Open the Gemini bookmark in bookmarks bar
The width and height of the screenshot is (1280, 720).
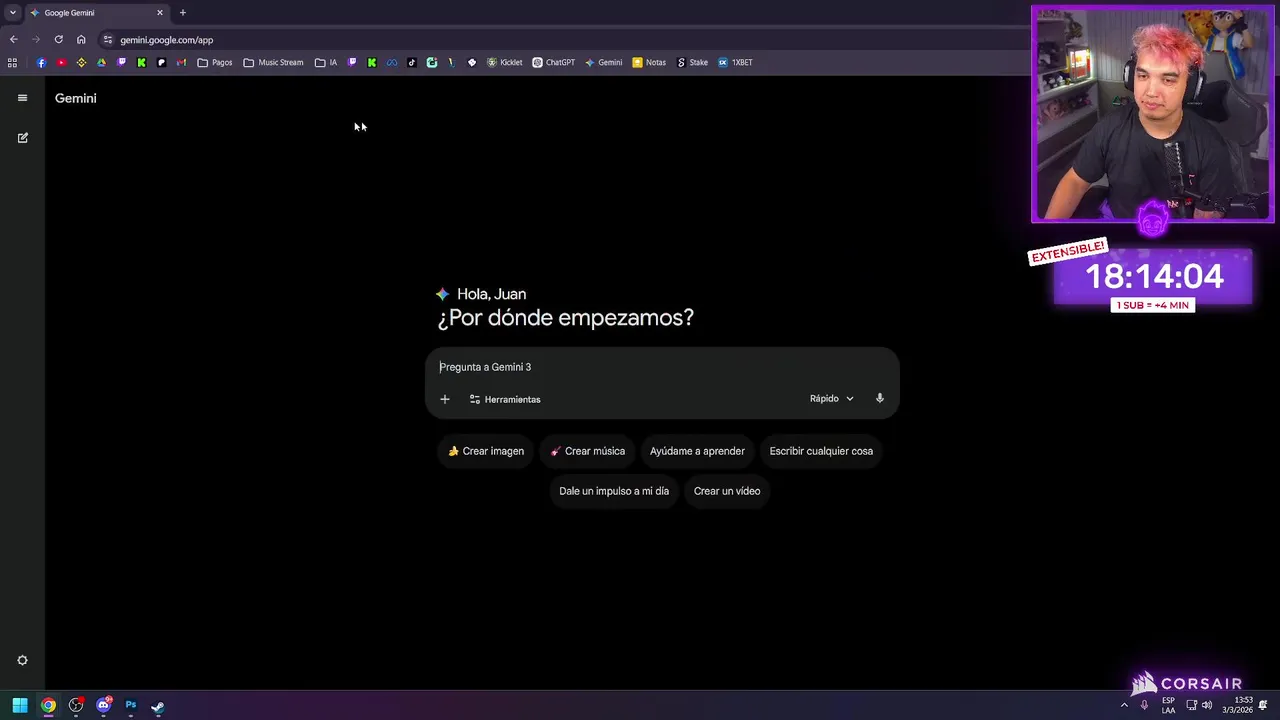pos(603,62)
